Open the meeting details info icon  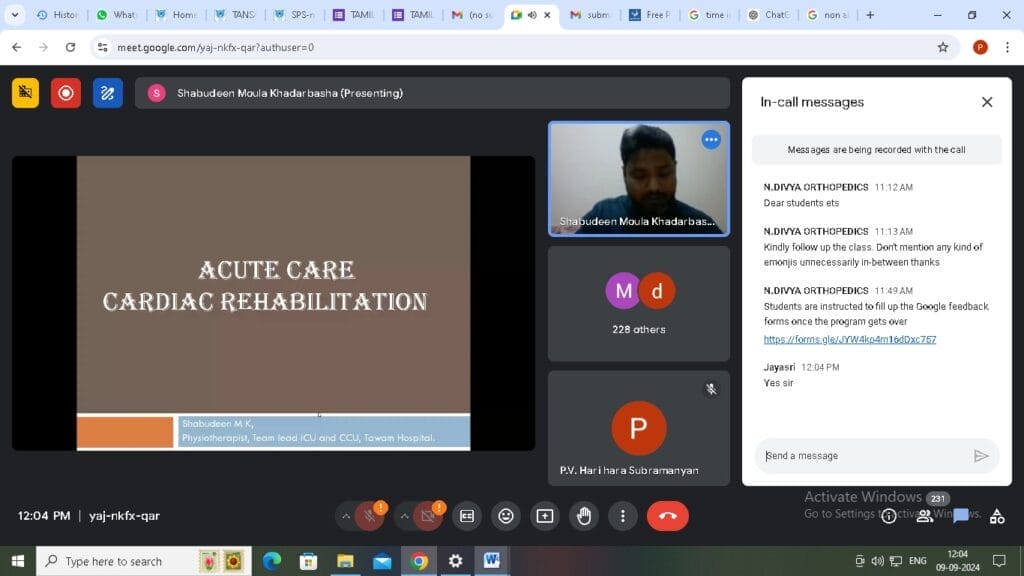tap(888, 516)
